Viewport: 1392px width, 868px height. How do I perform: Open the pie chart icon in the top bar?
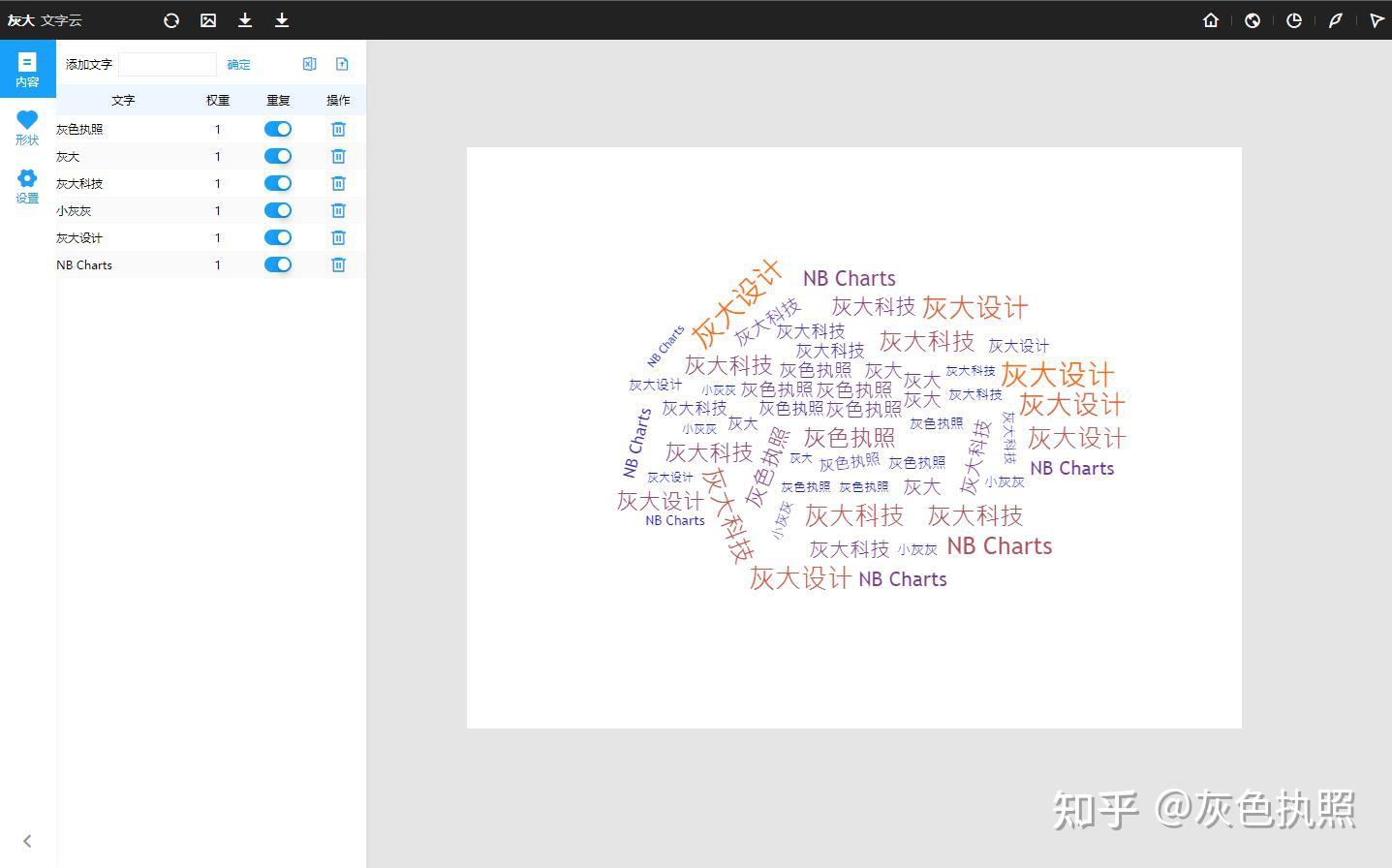[x=1293, y=19]
